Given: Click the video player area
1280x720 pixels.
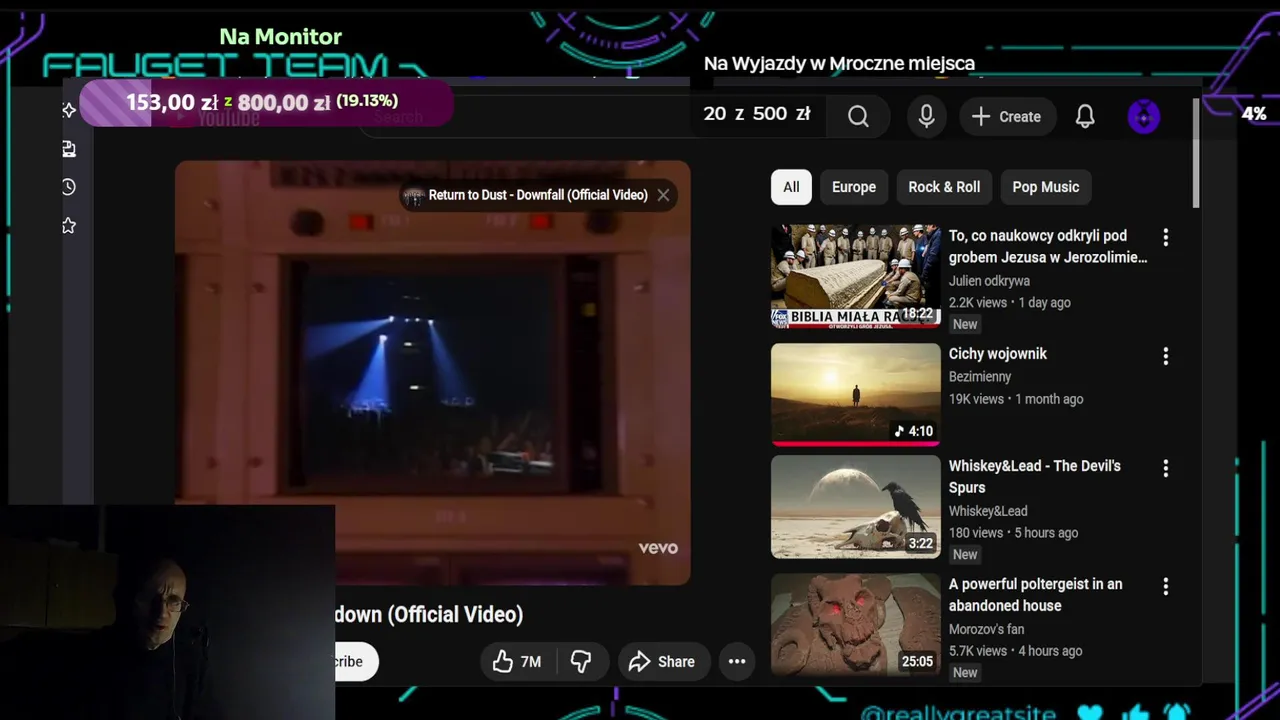Looking at the screenshot, I should point(432,372).
